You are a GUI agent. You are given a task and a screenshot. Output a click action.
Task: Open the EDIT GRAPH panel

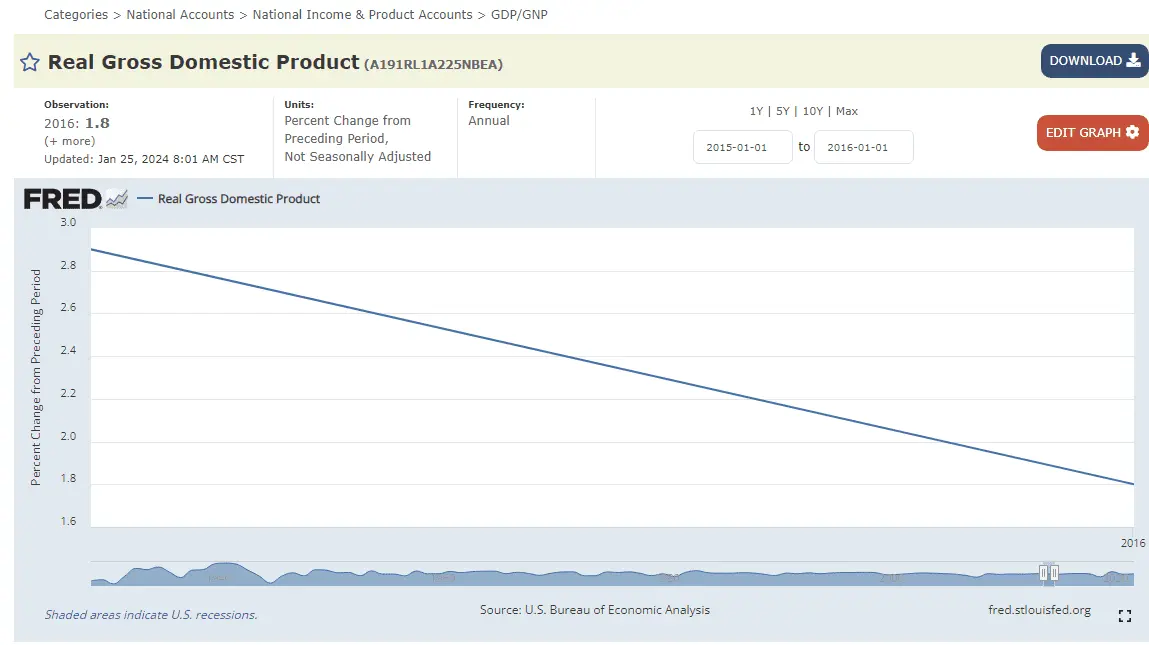[1092, 133]
